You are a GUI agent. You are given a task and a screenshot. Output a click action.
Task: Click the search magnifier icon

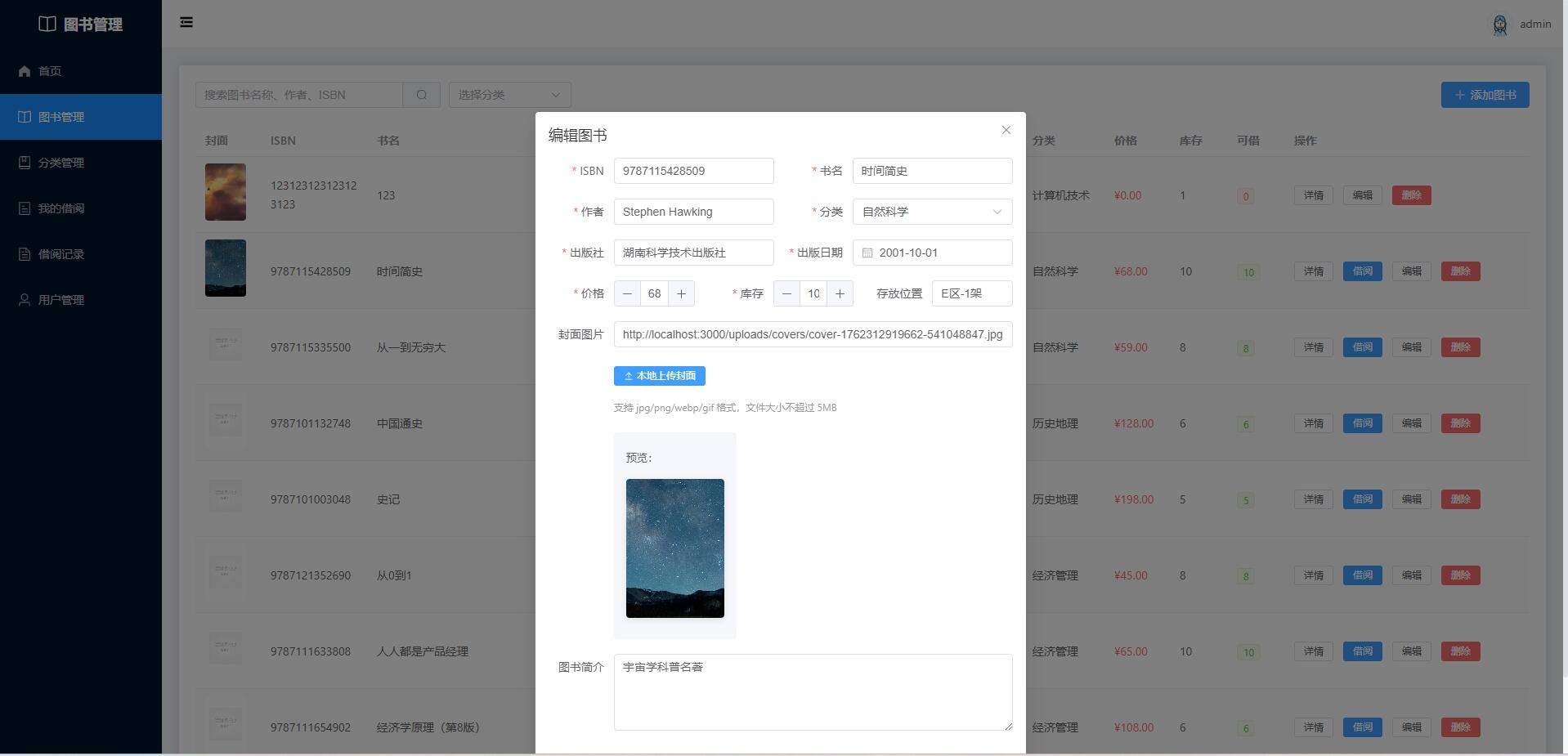click(x=421, y=94)
